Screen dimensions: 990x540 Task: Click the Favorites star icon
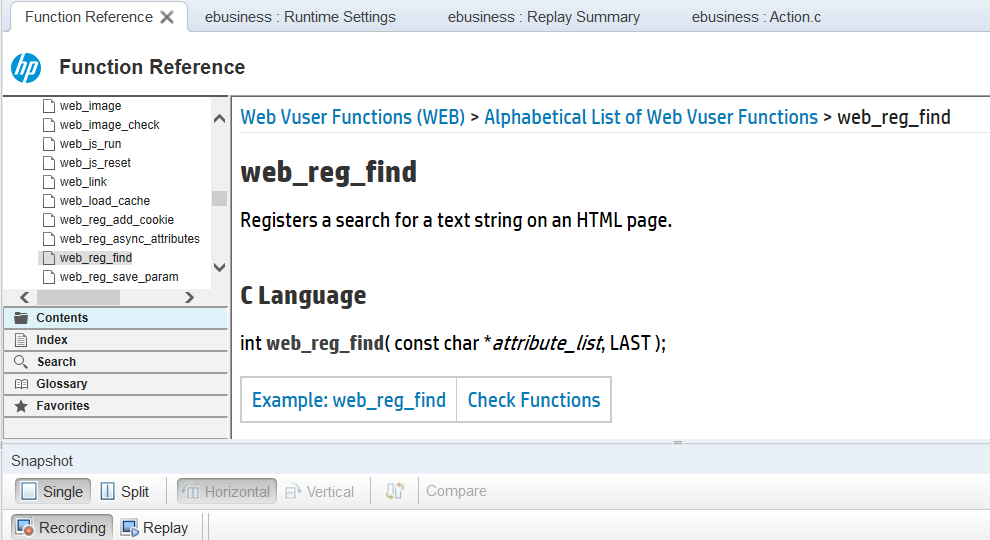pyautogui.click(x=21, y=406)
